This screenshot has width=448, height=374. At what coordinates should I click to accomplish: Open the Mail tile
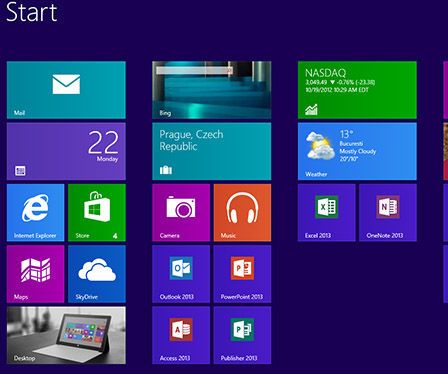[66, 90]
